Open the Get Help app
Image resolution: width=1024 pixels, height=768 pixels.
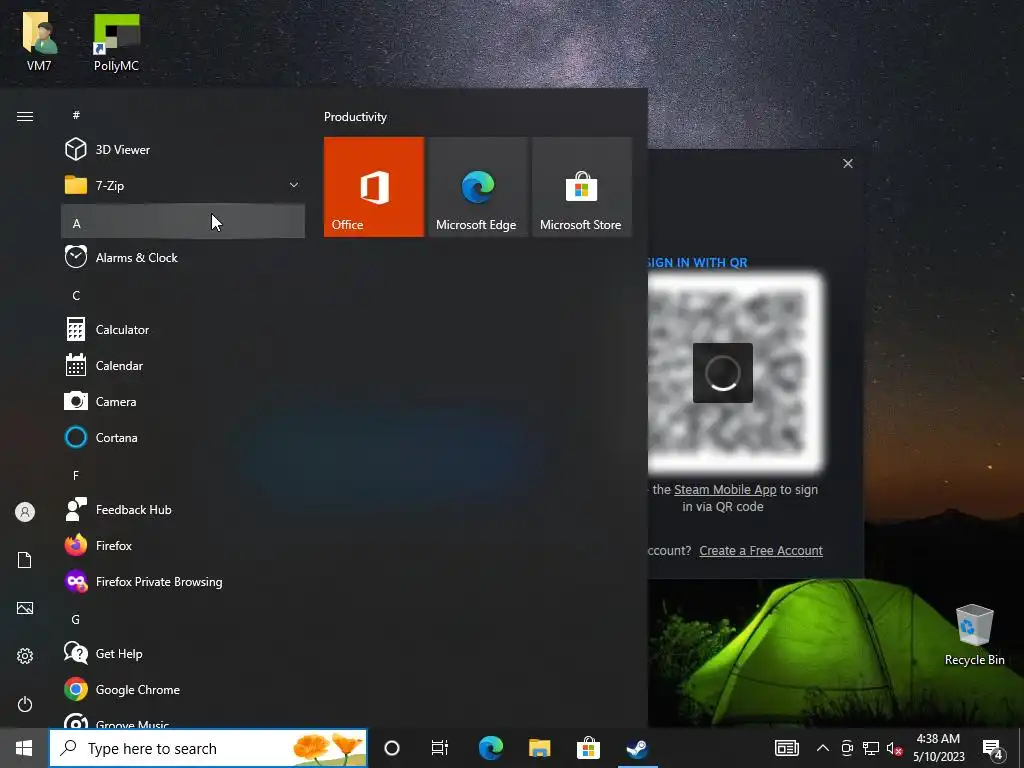coord(183,654)
